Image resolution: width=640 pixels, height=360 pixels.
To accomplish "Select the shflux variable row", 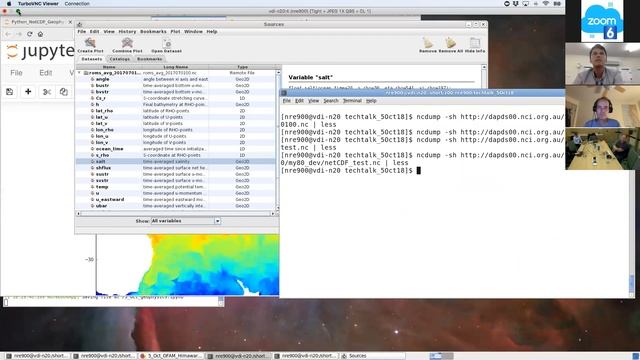I will 176,168.
